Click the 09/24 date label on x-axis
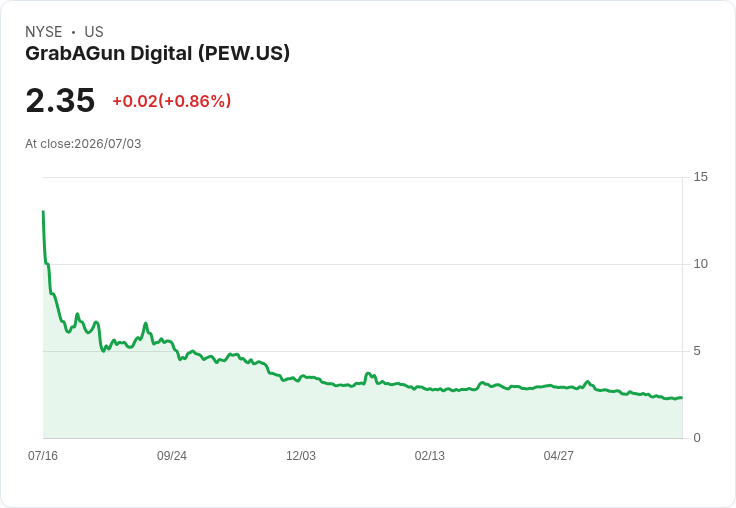The height and width of the screenshot is (508, 736). (172, 455)
